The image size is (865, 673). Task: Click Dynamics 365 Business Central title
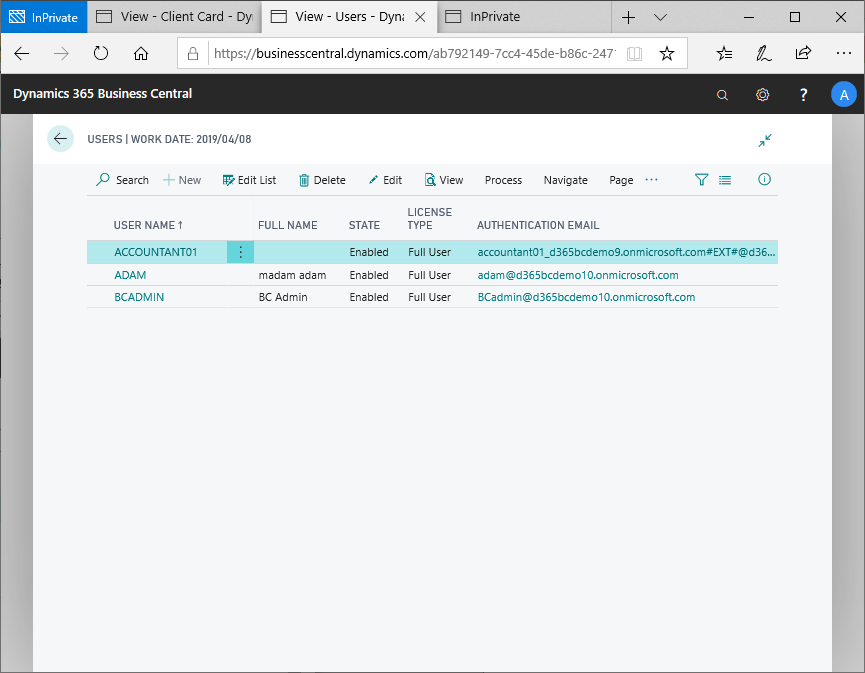coord(103,94)
